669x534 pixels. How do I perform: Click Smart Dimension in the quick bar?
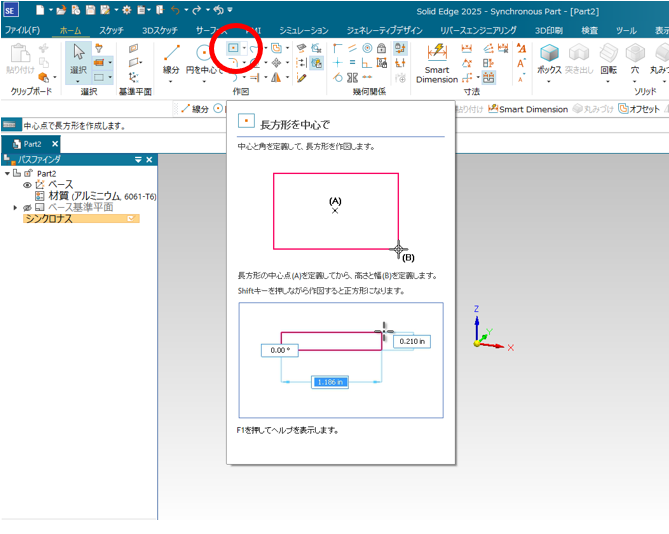527,109
